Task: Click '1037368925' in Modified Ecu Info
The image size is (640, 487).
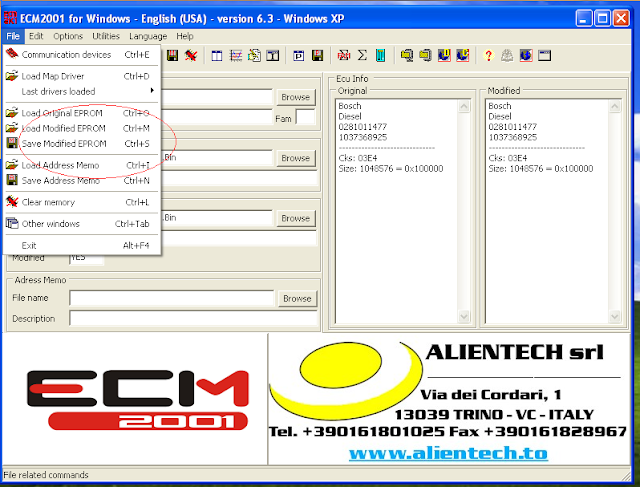Action: [513, 137]
